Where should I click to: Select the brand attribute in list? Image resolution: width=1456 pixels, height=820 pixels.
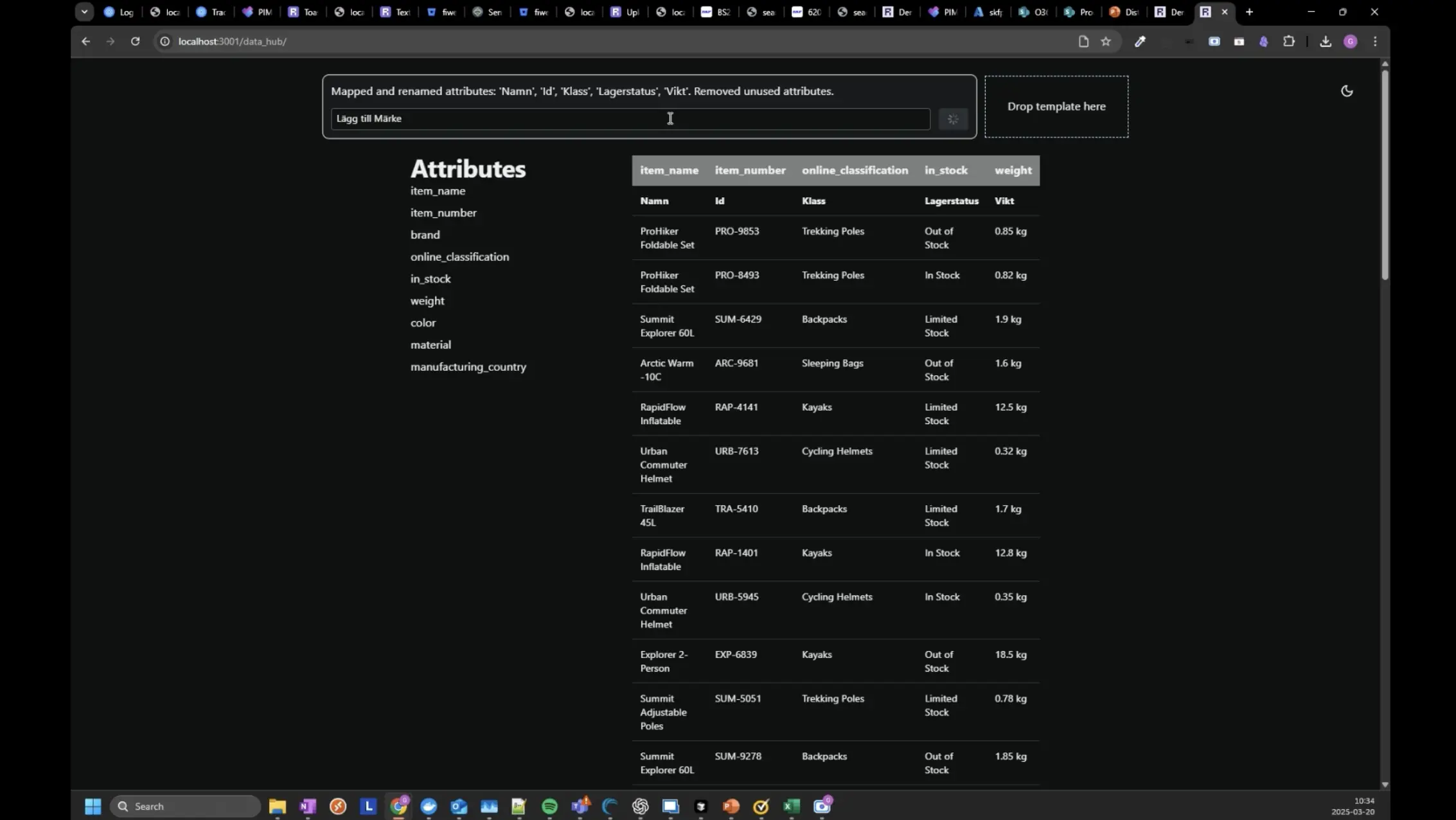tap(425, 235)
